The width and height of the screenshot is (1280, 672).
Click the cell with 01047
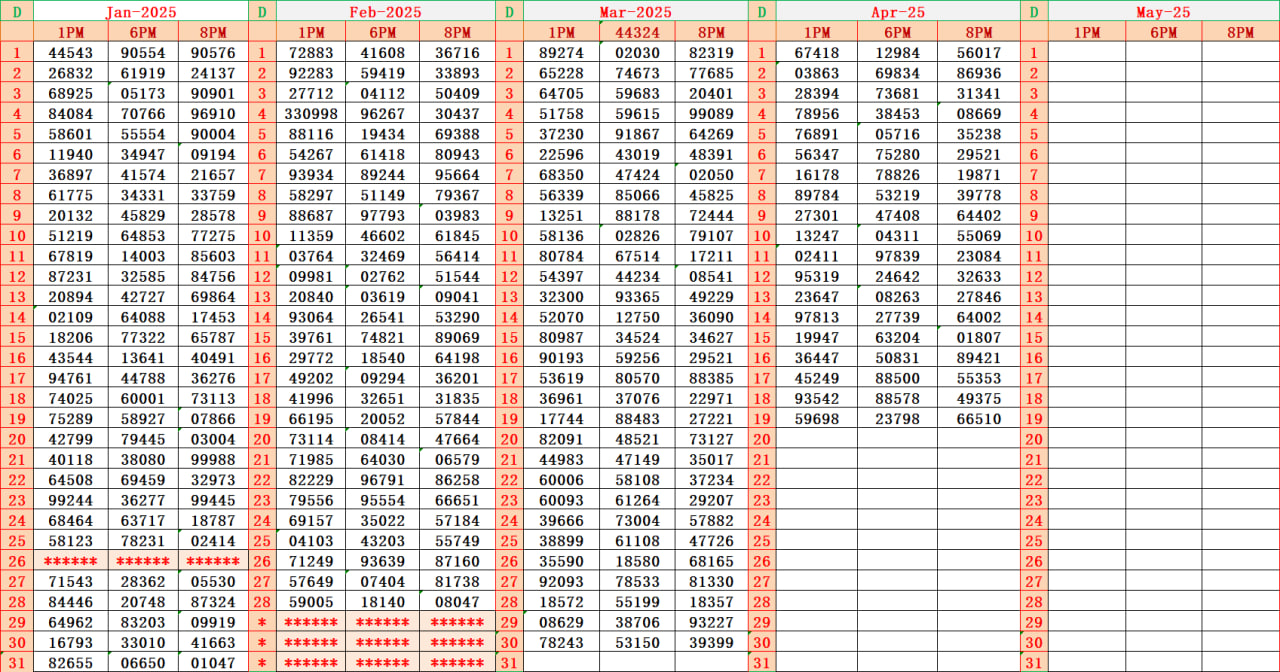pyautogui.click(x=213, y=662)
